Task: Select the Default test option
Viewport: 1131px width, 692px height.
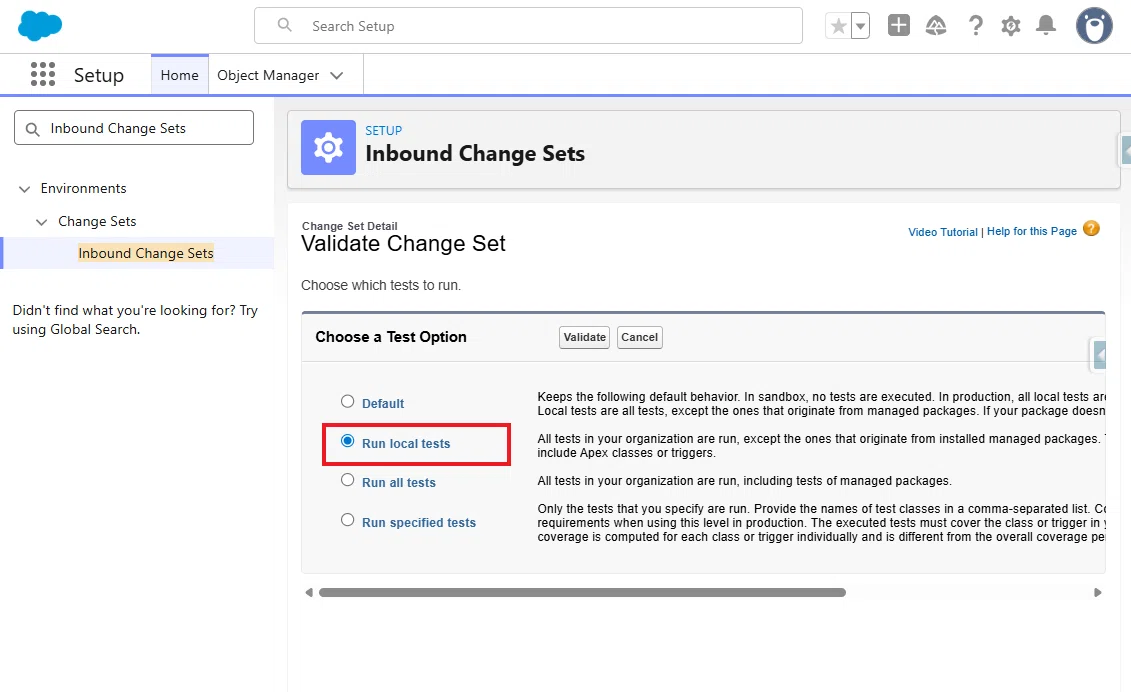Action: 348,401
